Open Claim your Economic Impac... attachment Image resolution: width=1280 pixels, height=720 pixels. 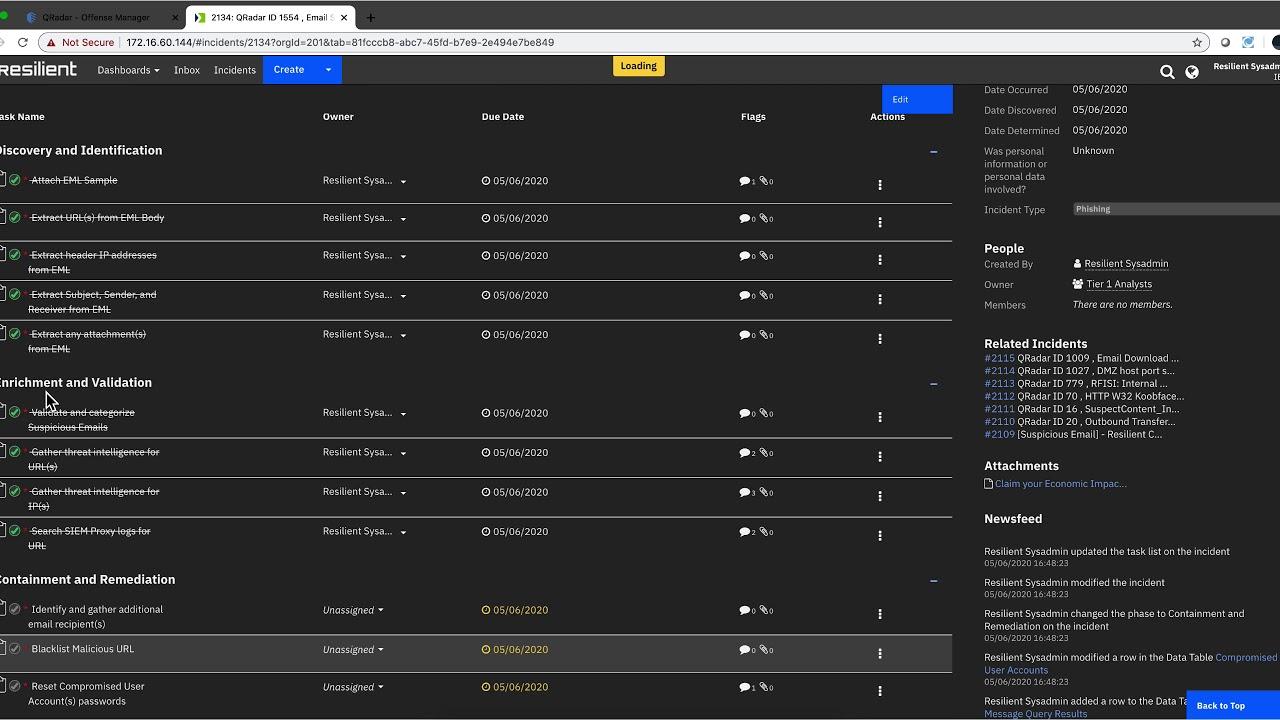[x=1060, y=484]
